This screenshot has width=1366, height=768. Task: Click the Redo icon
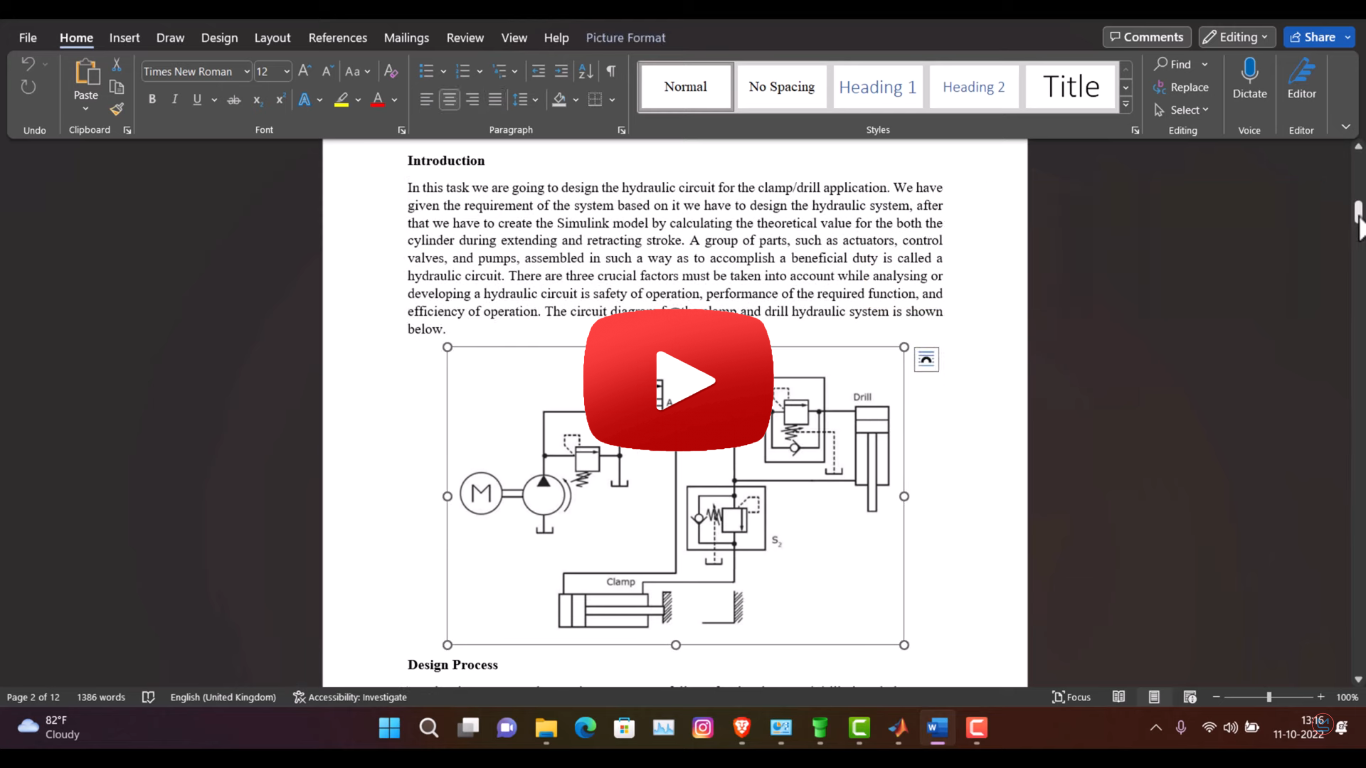click(x=28, y=87)
